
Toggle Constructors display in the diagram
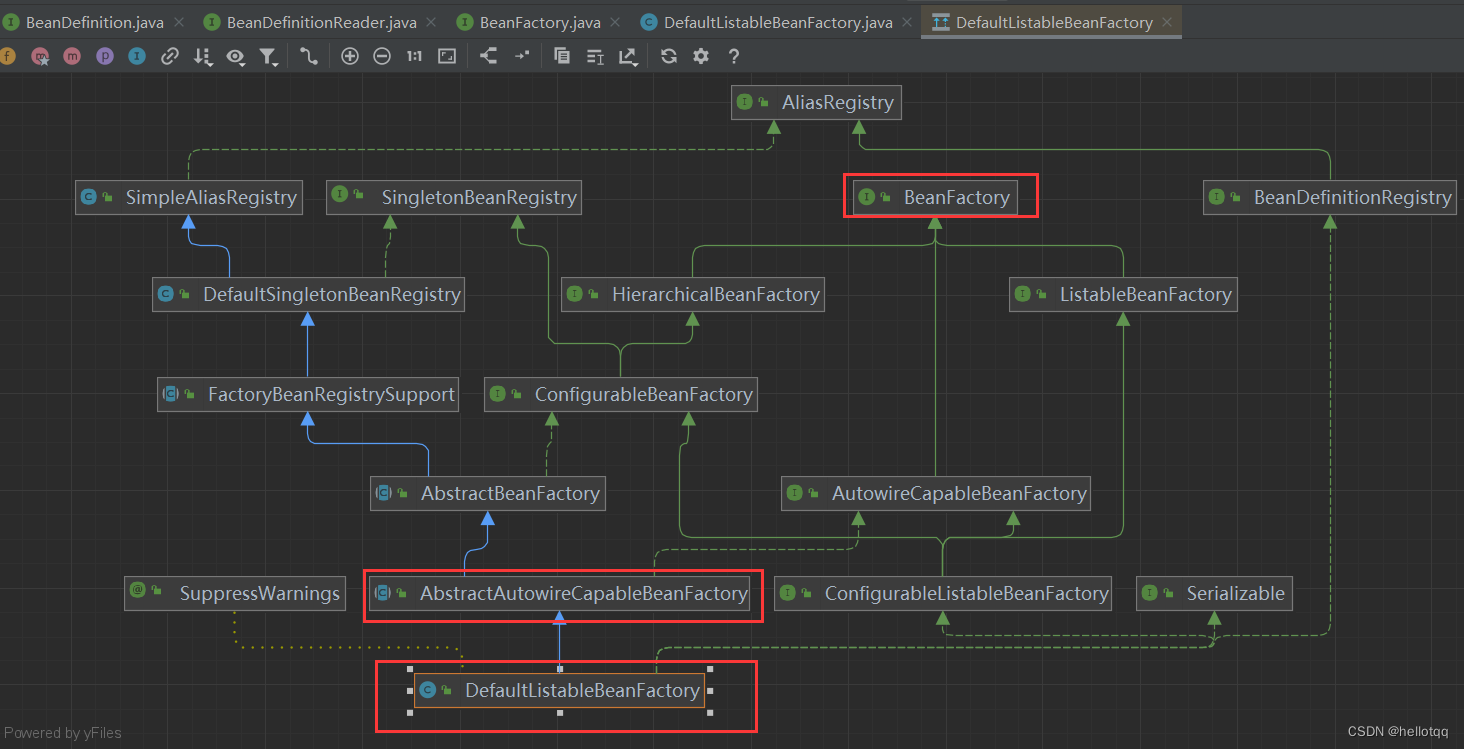(40, 57)
